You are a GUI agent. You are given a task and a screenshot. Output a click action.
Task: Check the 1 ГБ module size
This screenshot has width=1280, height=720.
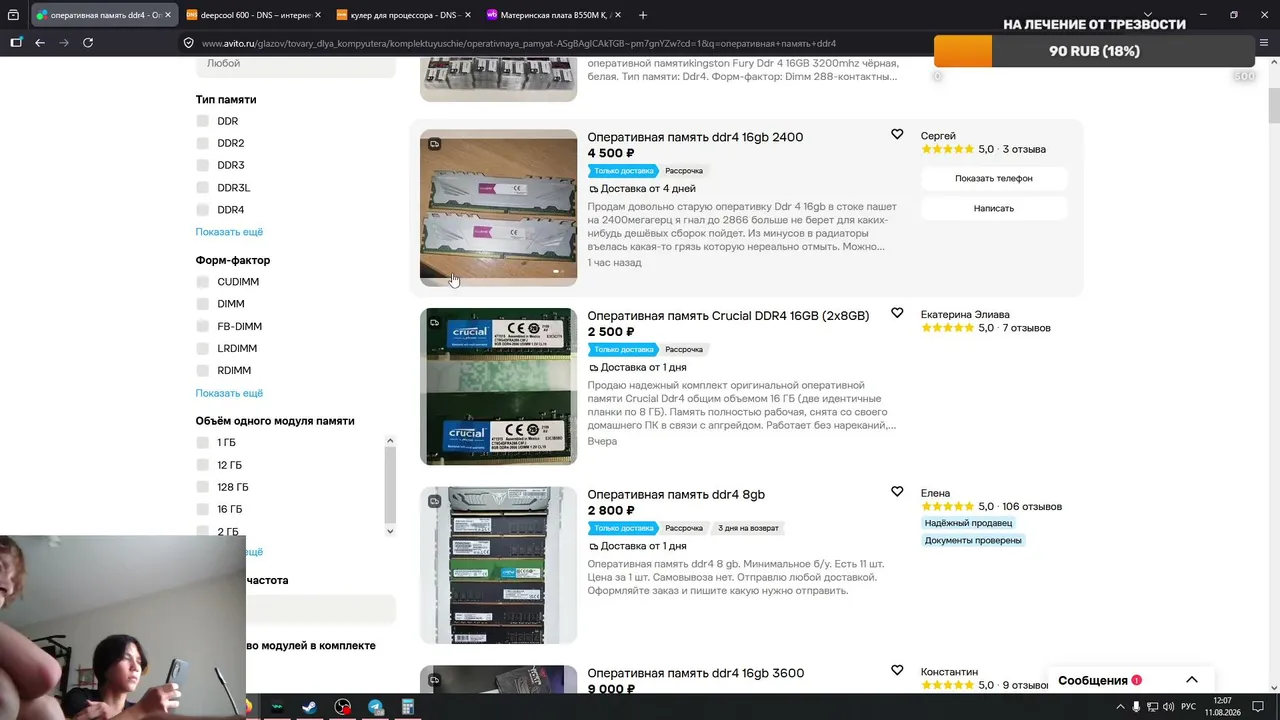pyautogui.click(x=203, y=443)
